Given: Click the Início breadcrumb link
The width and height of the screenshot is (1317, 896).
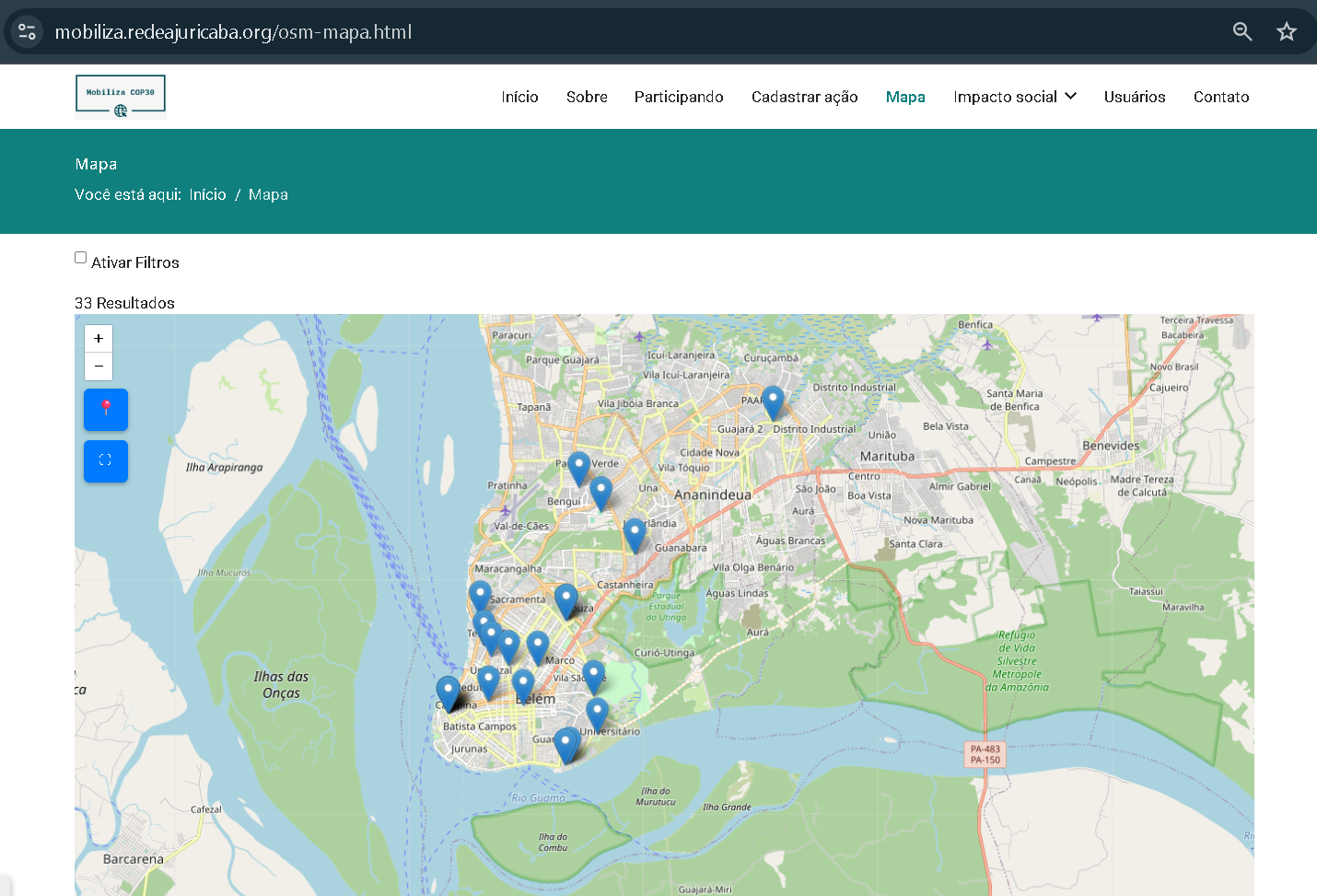Looking at the screenshot, I should [x=207, y=194].
